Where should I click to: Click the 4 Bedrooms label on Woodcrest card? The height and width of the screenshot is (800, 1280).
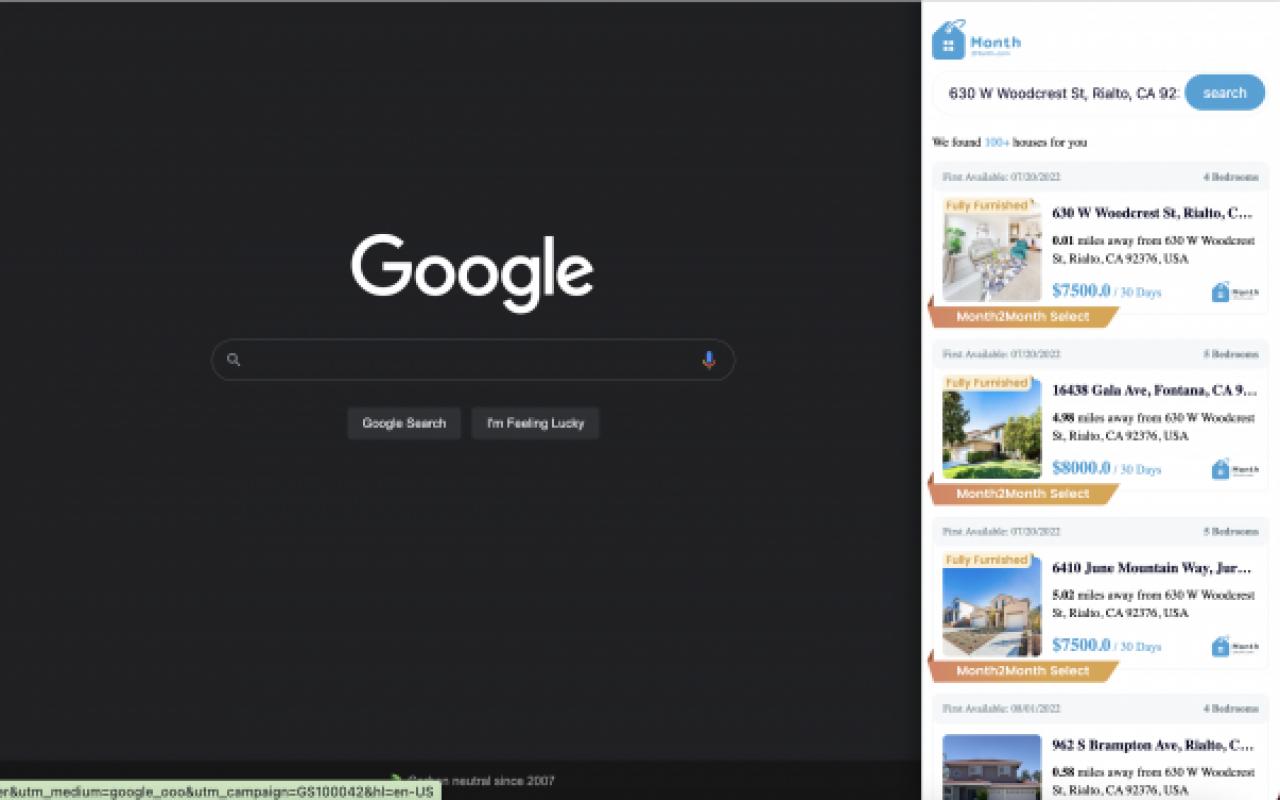click(x=1231, y=177)
